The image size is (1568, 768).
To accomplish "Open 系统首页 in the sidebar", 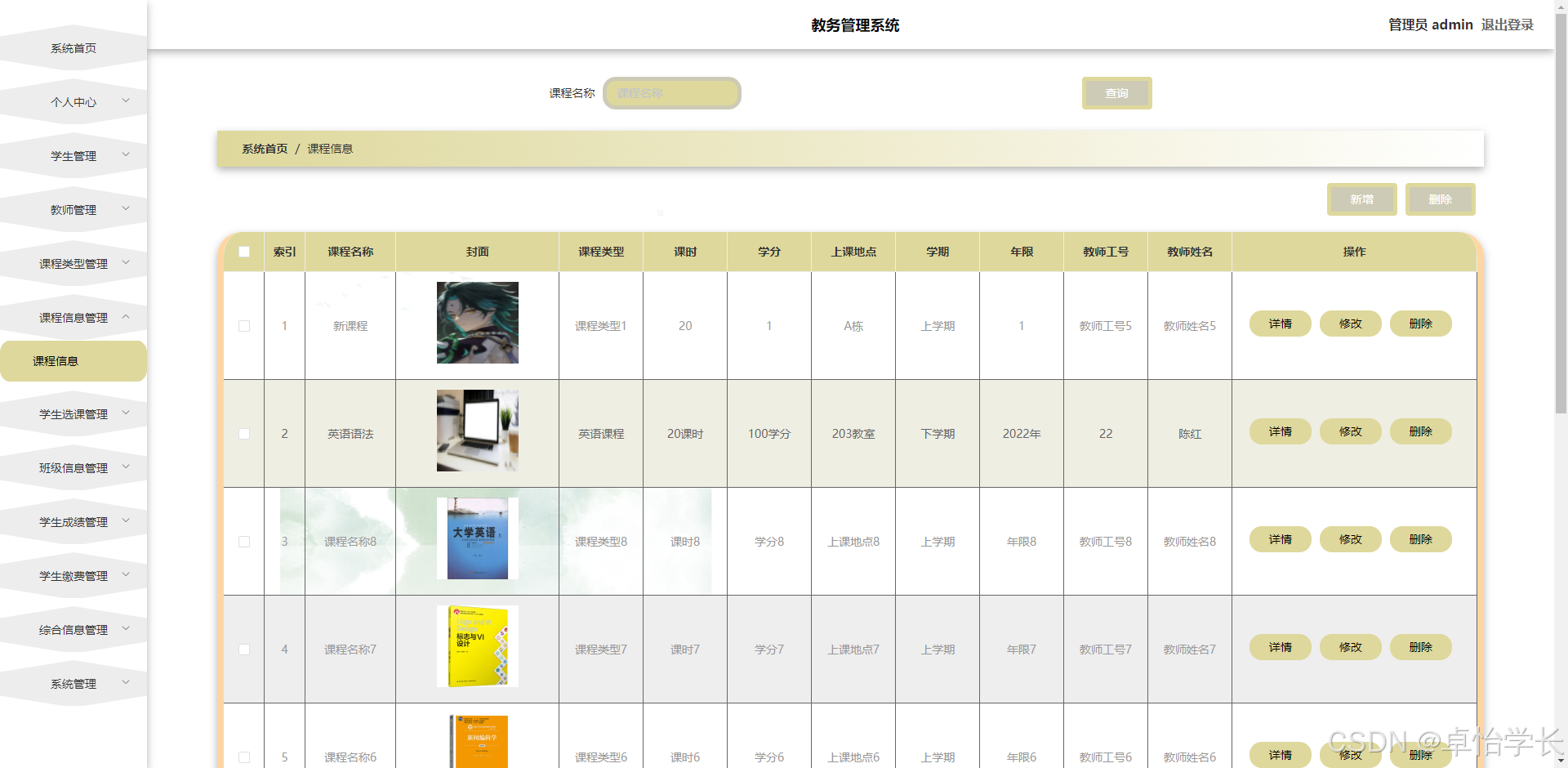I will (x=73, y=48).
